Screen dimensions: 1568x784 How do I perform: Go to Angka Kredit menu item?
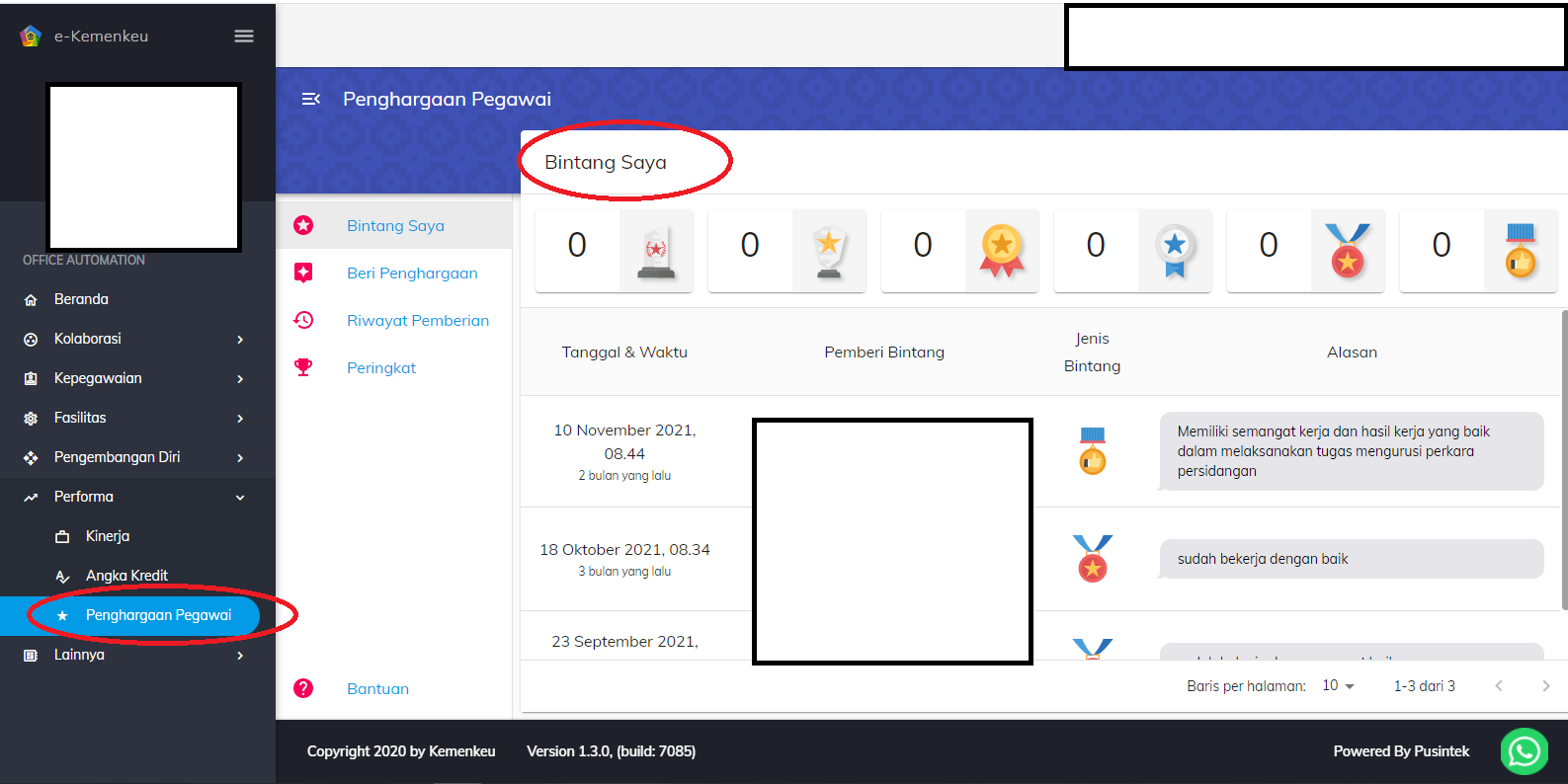126,576
